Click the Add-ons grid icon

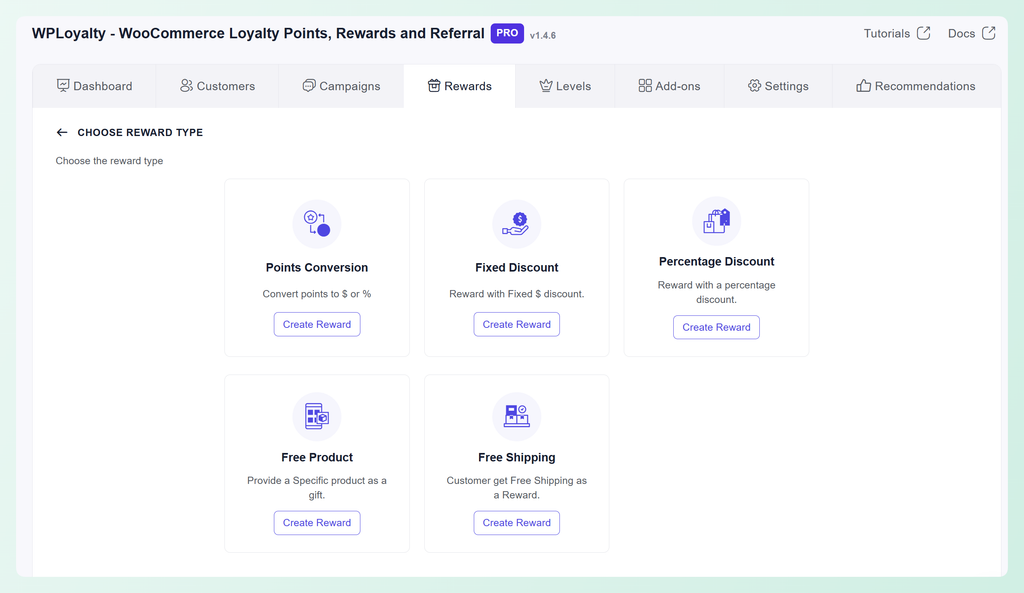coord(645,86)
